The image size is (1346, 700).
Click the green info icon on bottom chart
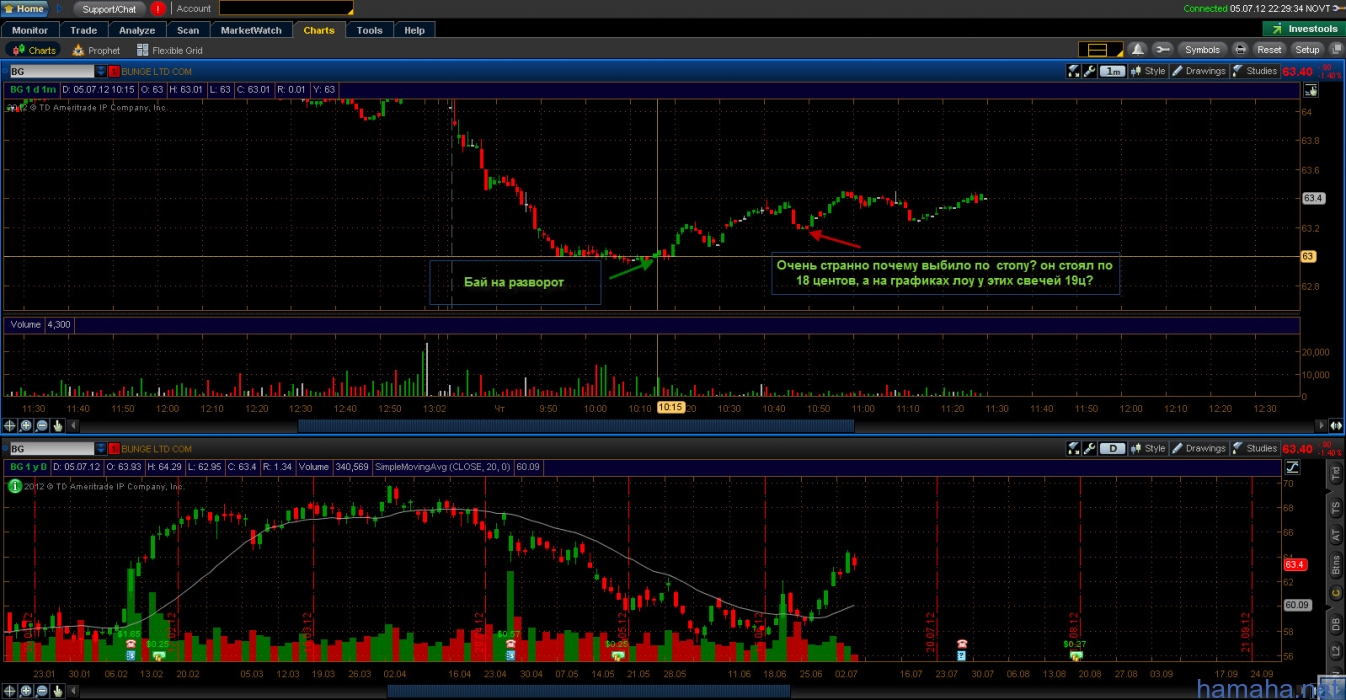(14, 486)
